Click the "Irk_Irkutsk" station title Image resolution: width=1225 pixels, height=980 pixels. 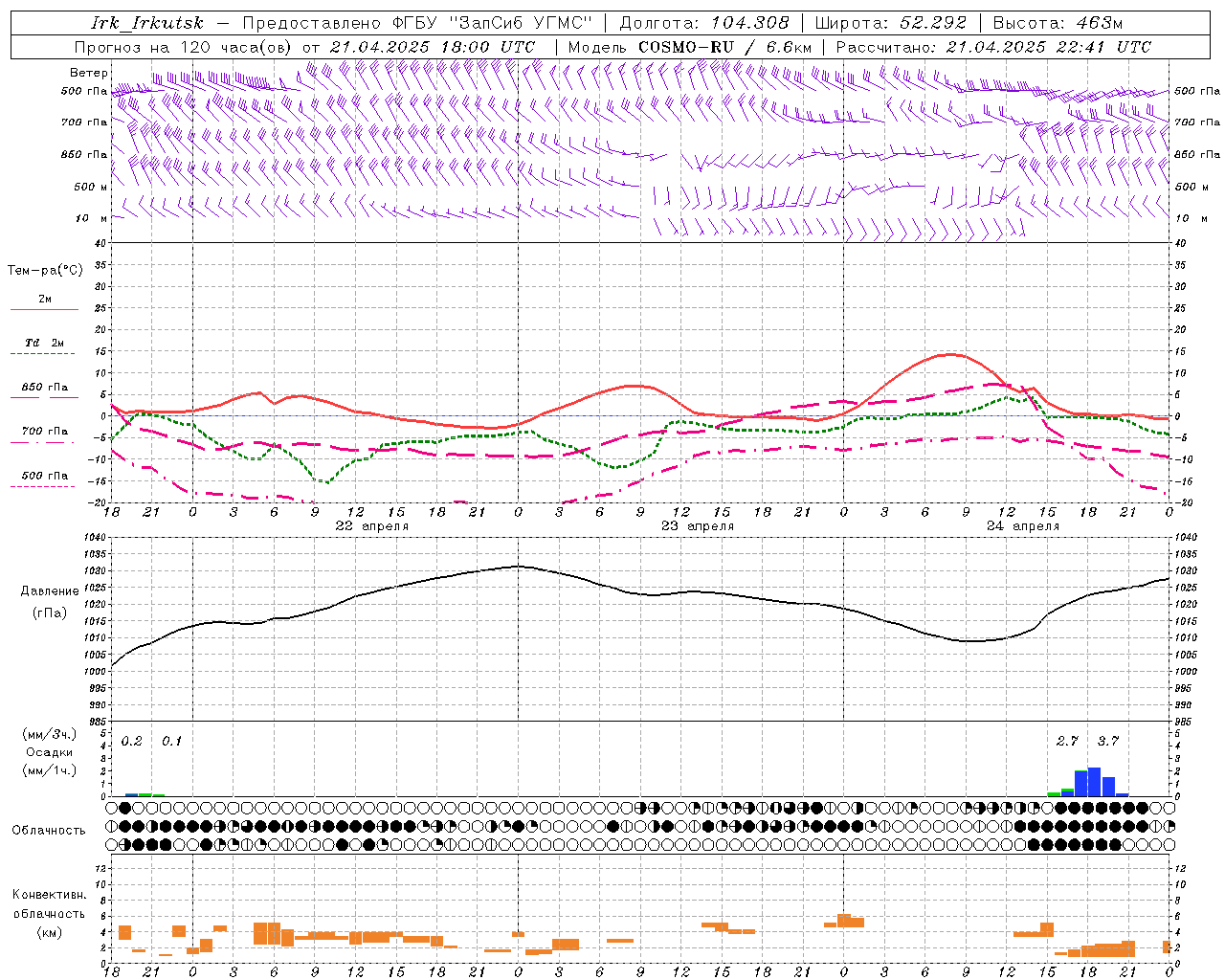click(x=147, y=23)
